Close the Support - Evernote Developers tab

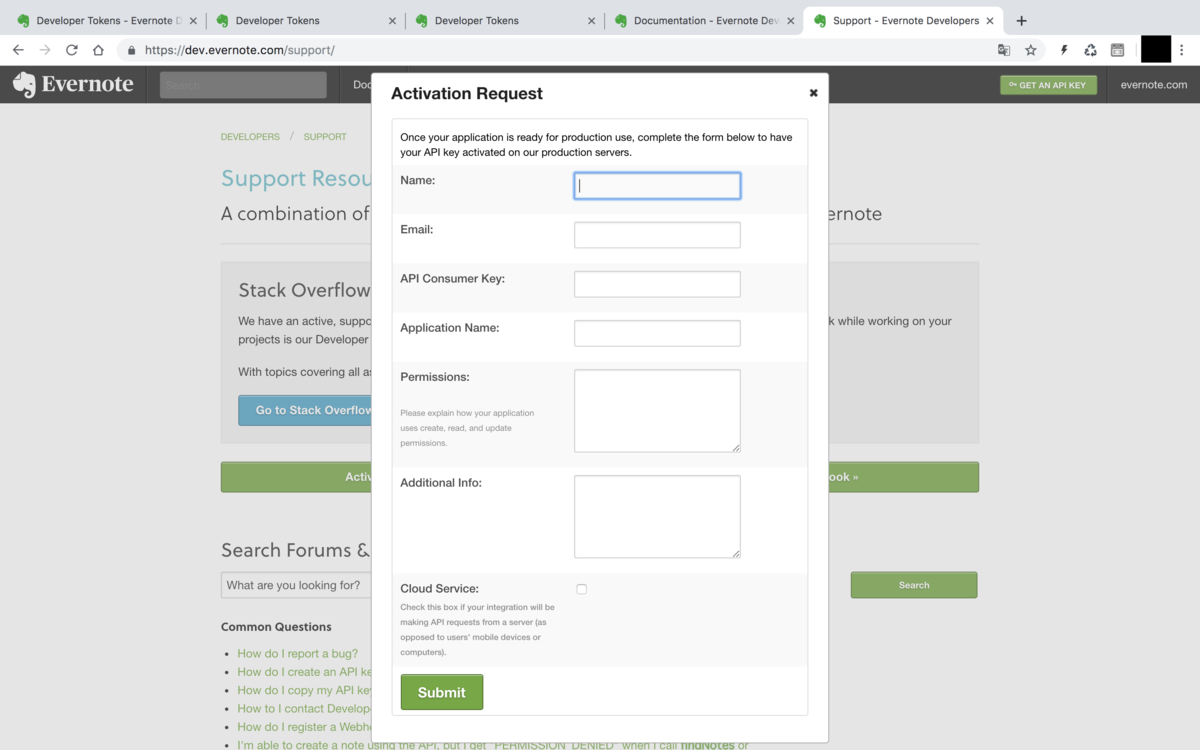[x=991, y=20]
